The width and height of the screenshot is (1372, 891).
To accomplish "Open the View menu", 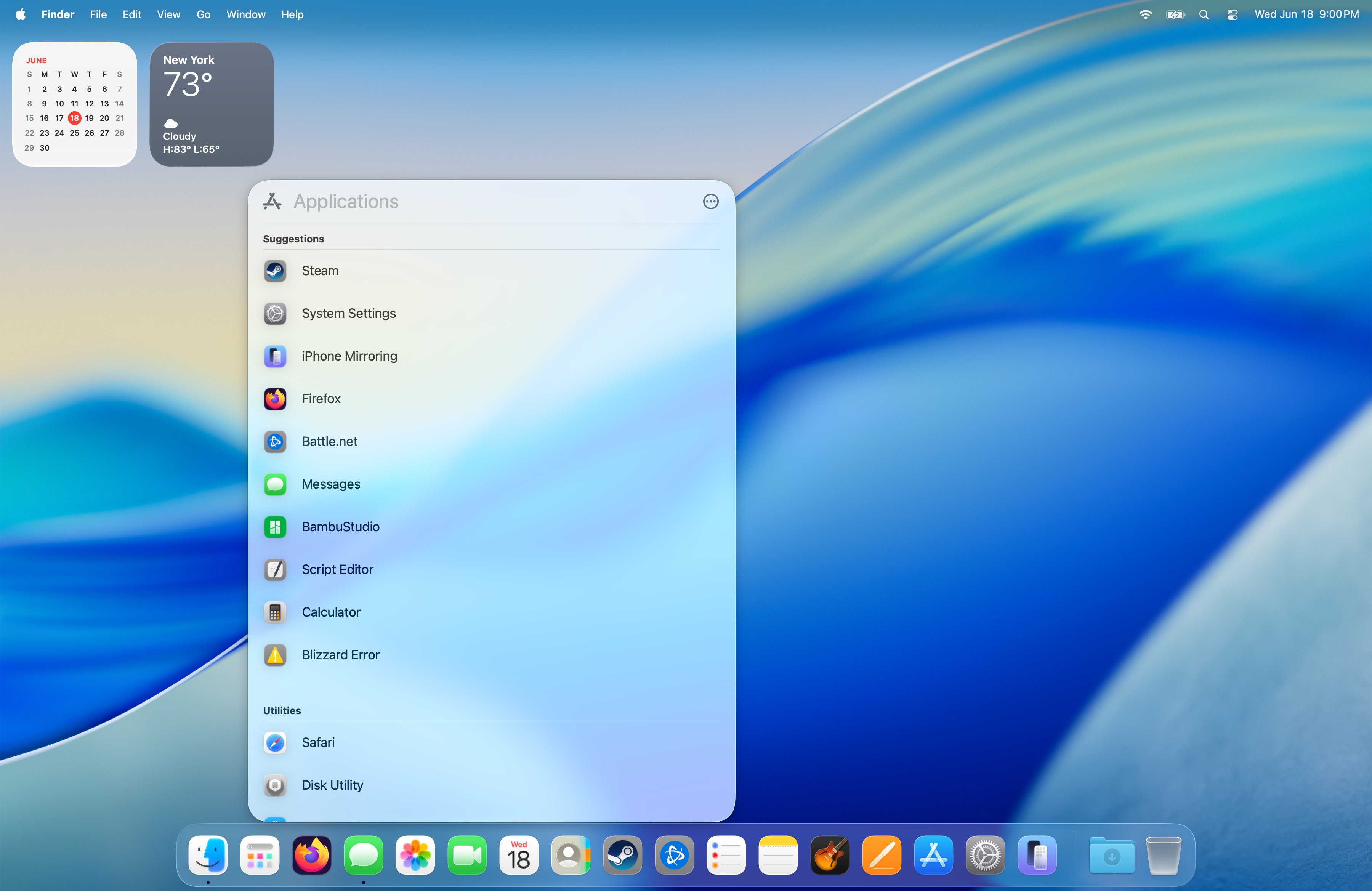I will (168, 14).
